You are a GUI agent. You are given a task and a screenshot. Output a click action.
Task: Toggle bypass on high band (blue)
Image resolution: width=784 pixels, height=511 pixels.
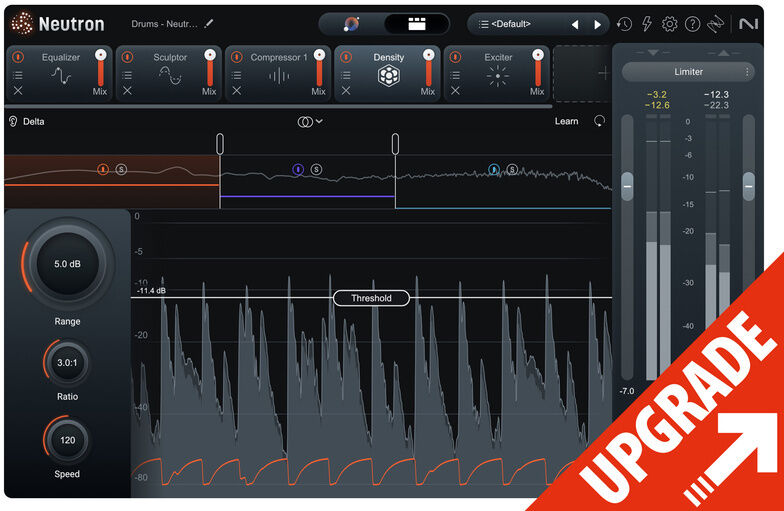point(494,170)
